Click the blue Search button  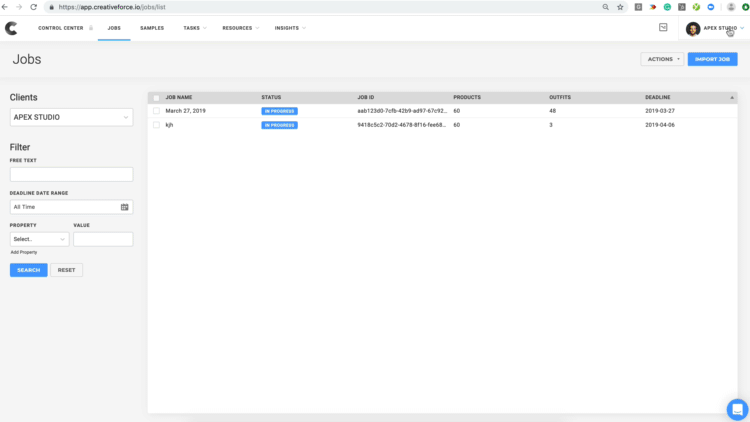click(28, 270)
